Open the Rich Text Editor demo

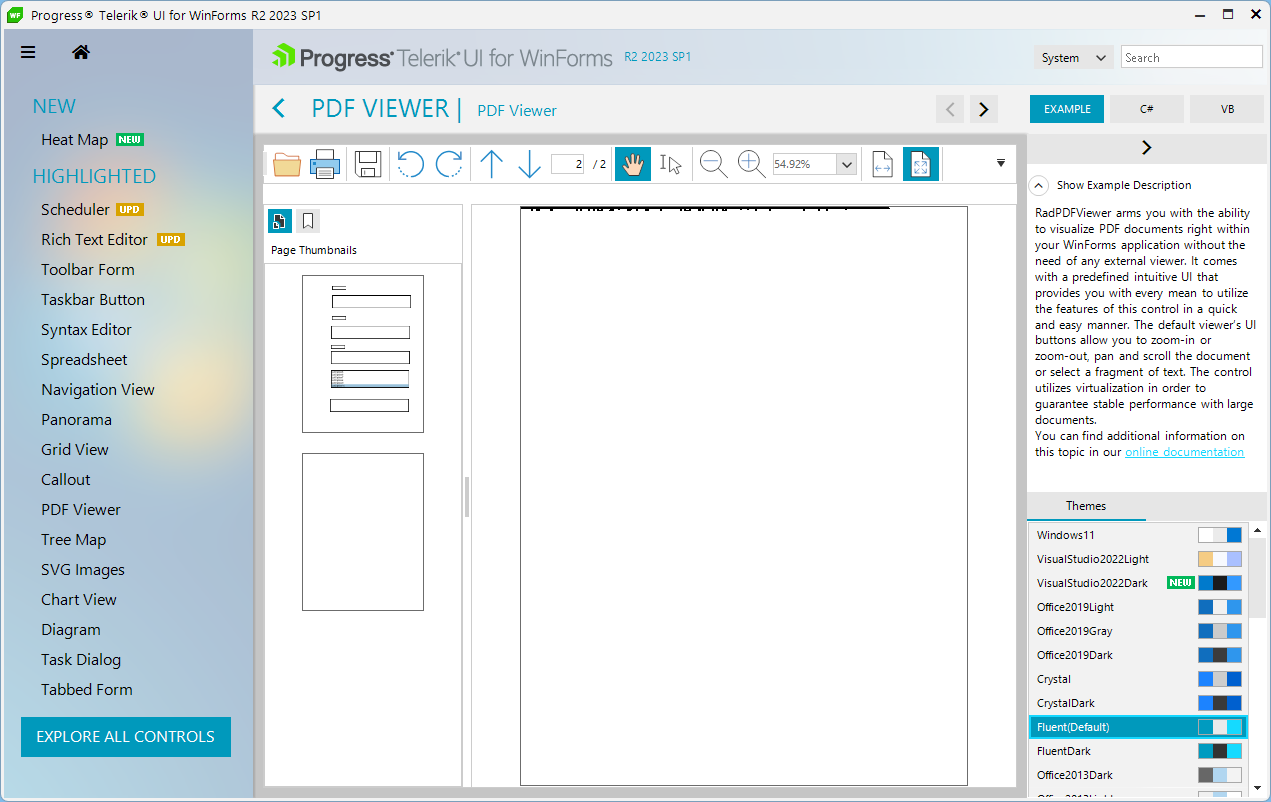(94, 240)
